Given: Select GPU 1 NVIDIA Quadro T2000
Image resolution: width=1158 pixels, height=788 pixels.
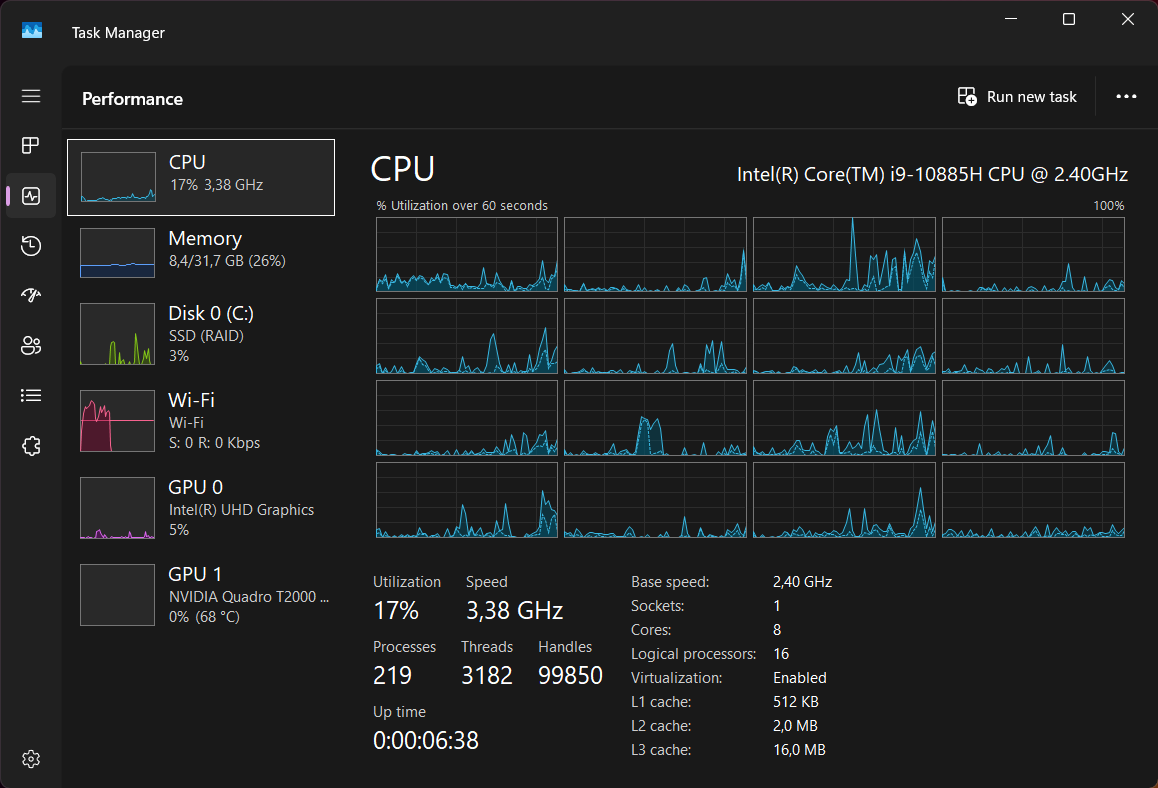Looking at the screenshot, I should 201,595.
